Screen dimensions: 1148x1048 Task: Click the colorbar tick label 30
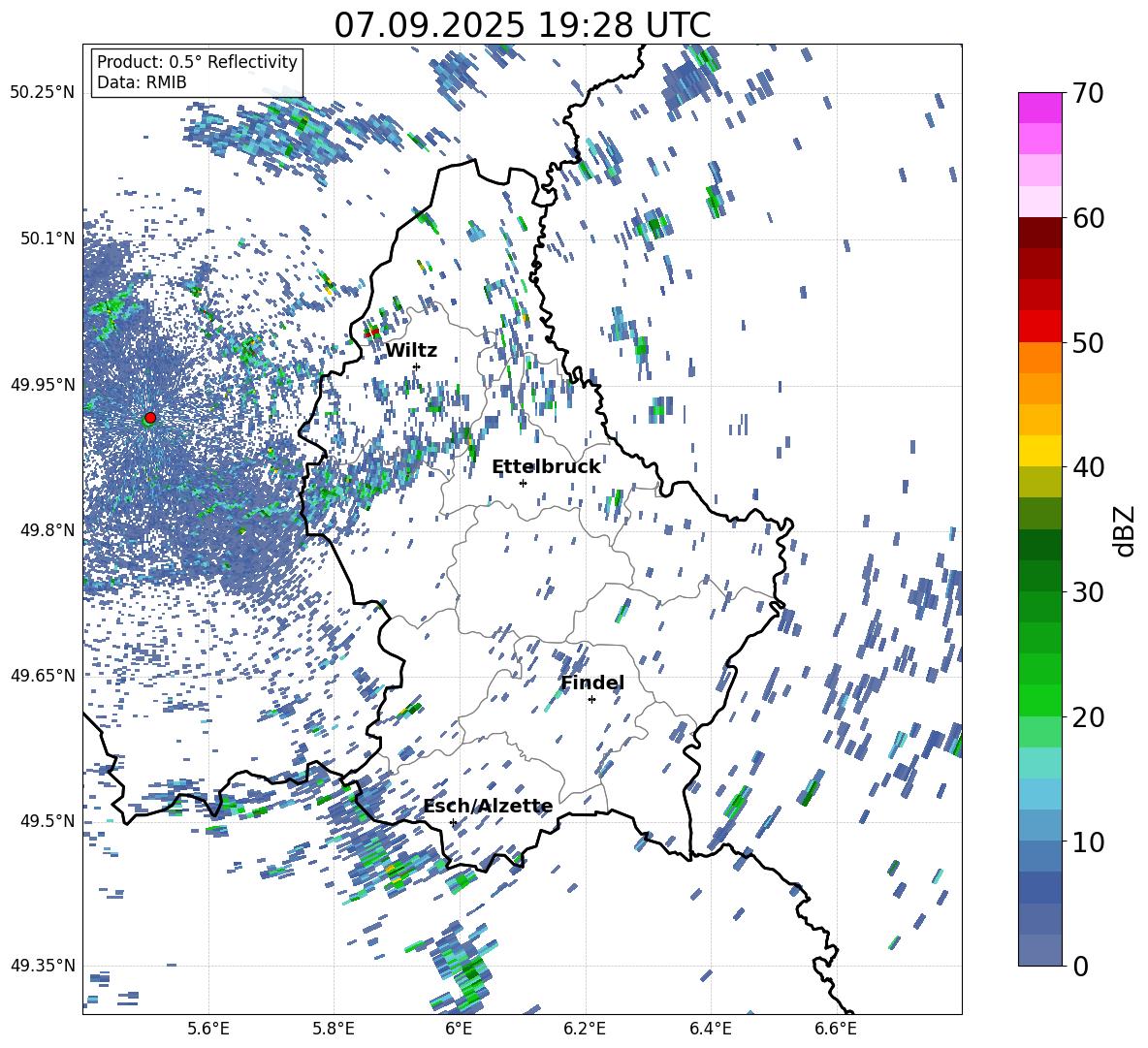pos(1088,591)
